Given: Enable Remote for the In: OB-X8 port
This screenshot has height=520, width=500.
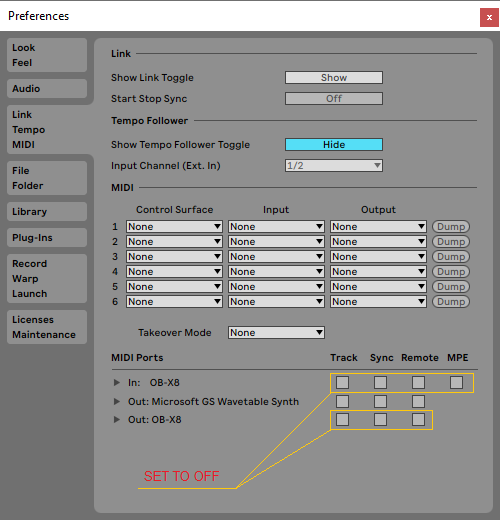Looking at the screenshot, I should tap(418, 382).
